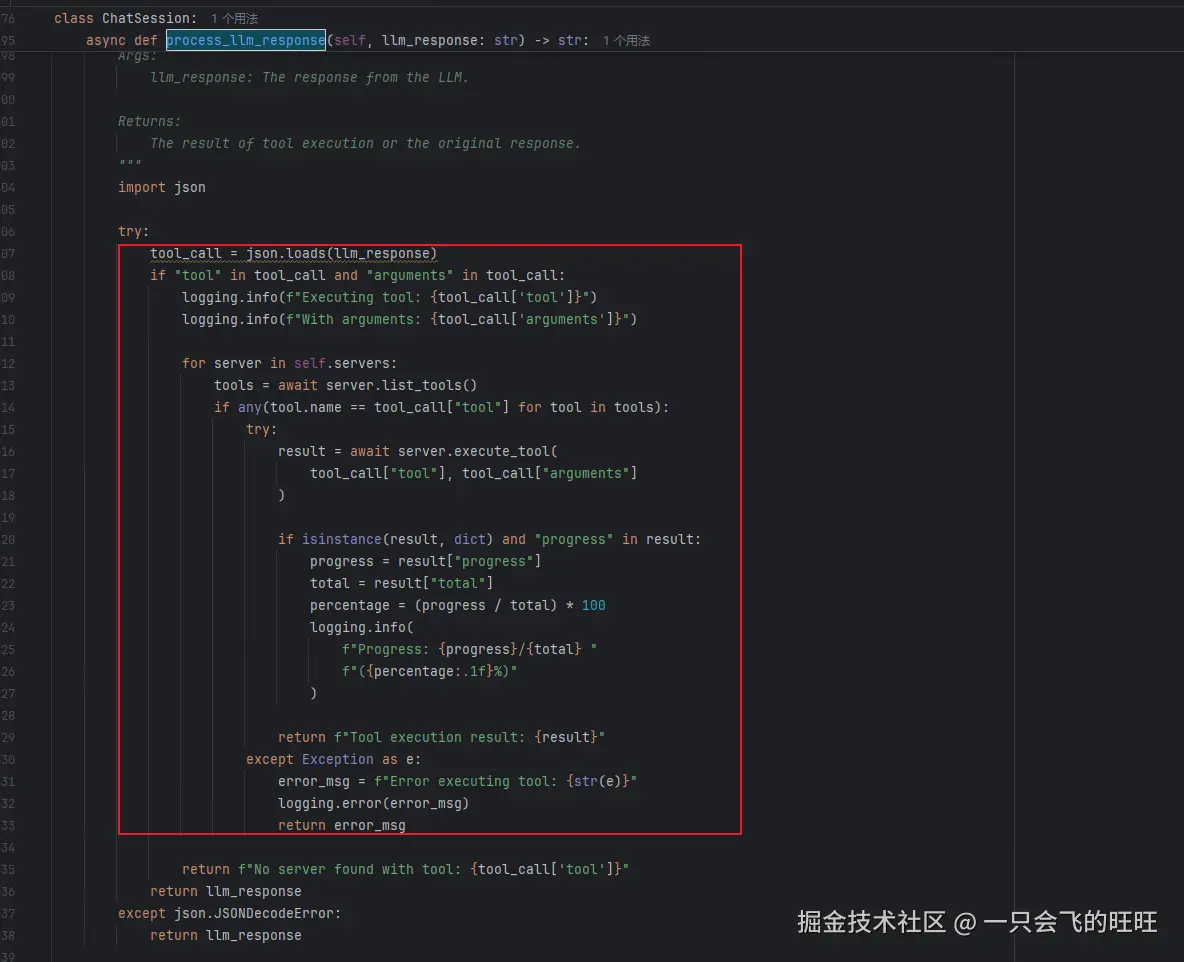Click 'return error_msg' line

(x=342, y=825)
